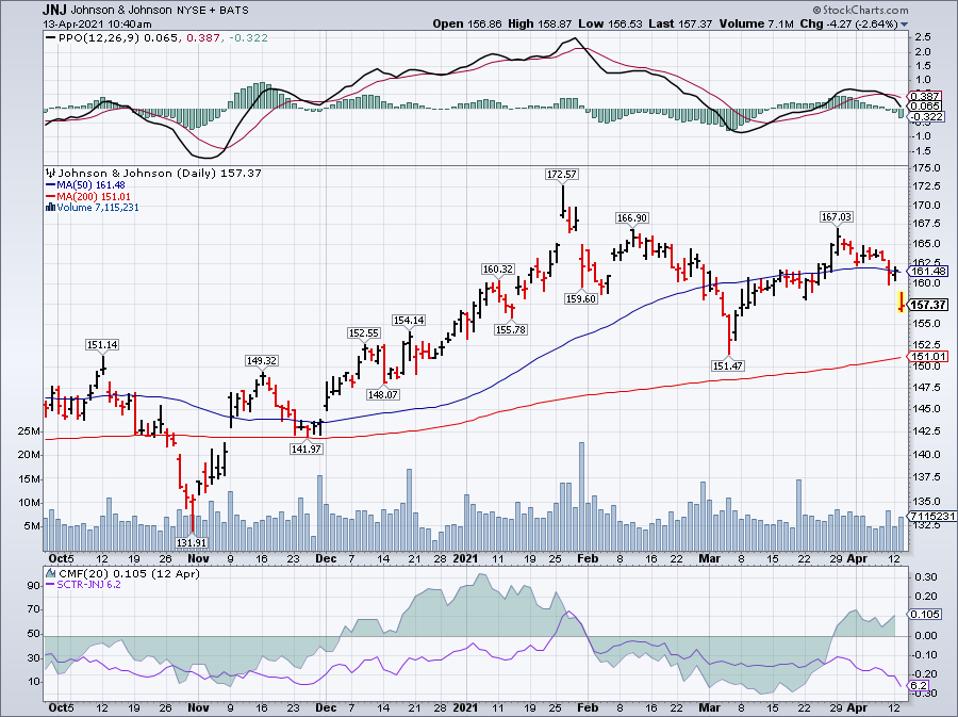Click the yellow-highlighted latest price candle

901,302
